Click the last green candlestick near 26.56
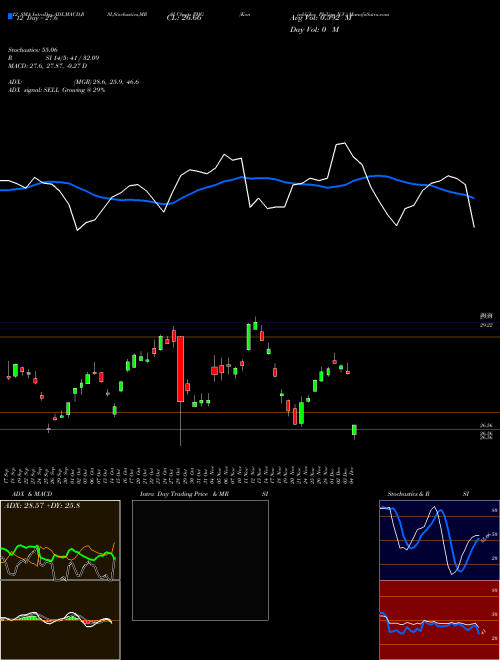 click(x=354, y=430)
